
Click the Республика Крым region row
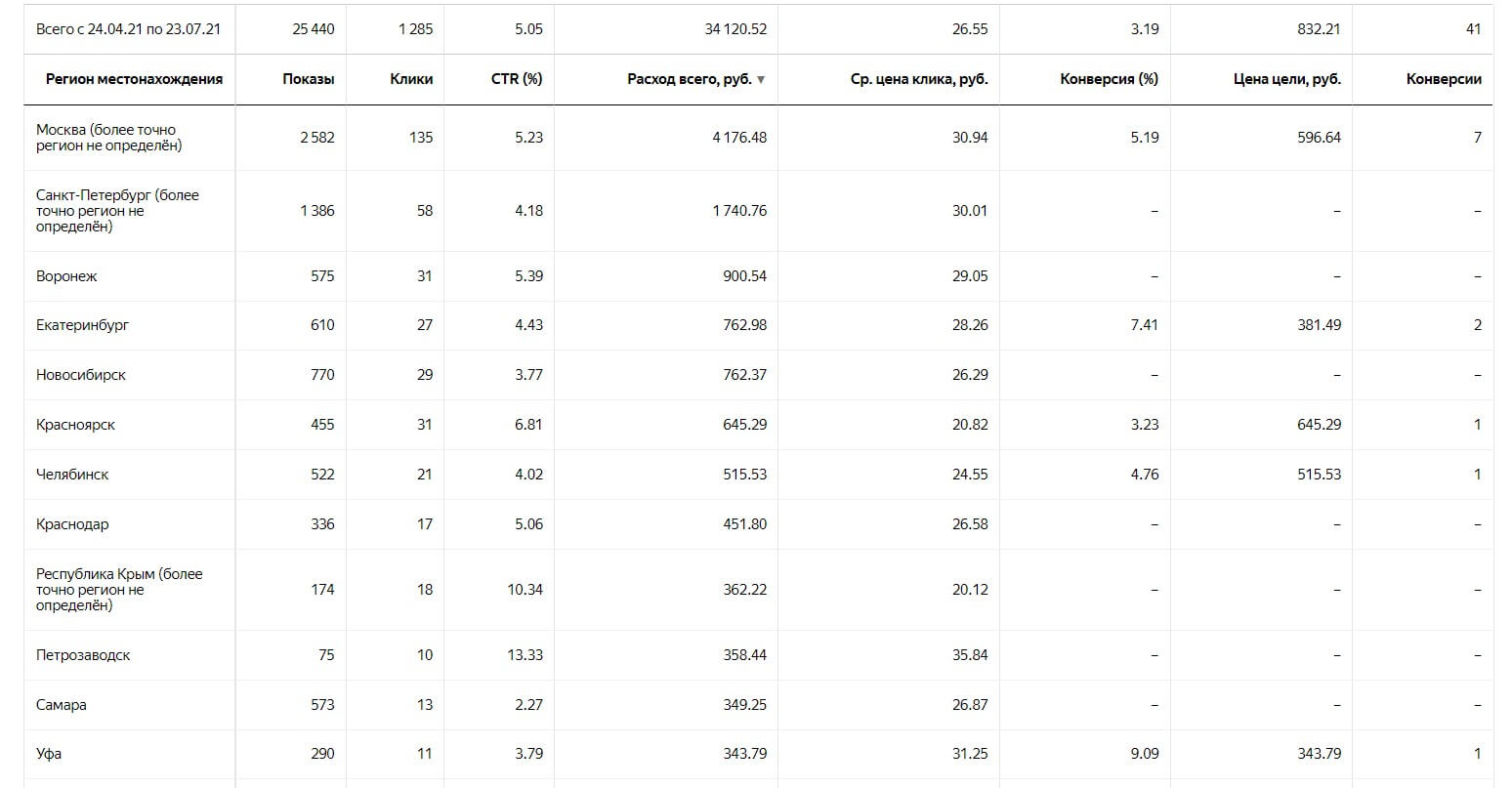(x=758, y=590)
